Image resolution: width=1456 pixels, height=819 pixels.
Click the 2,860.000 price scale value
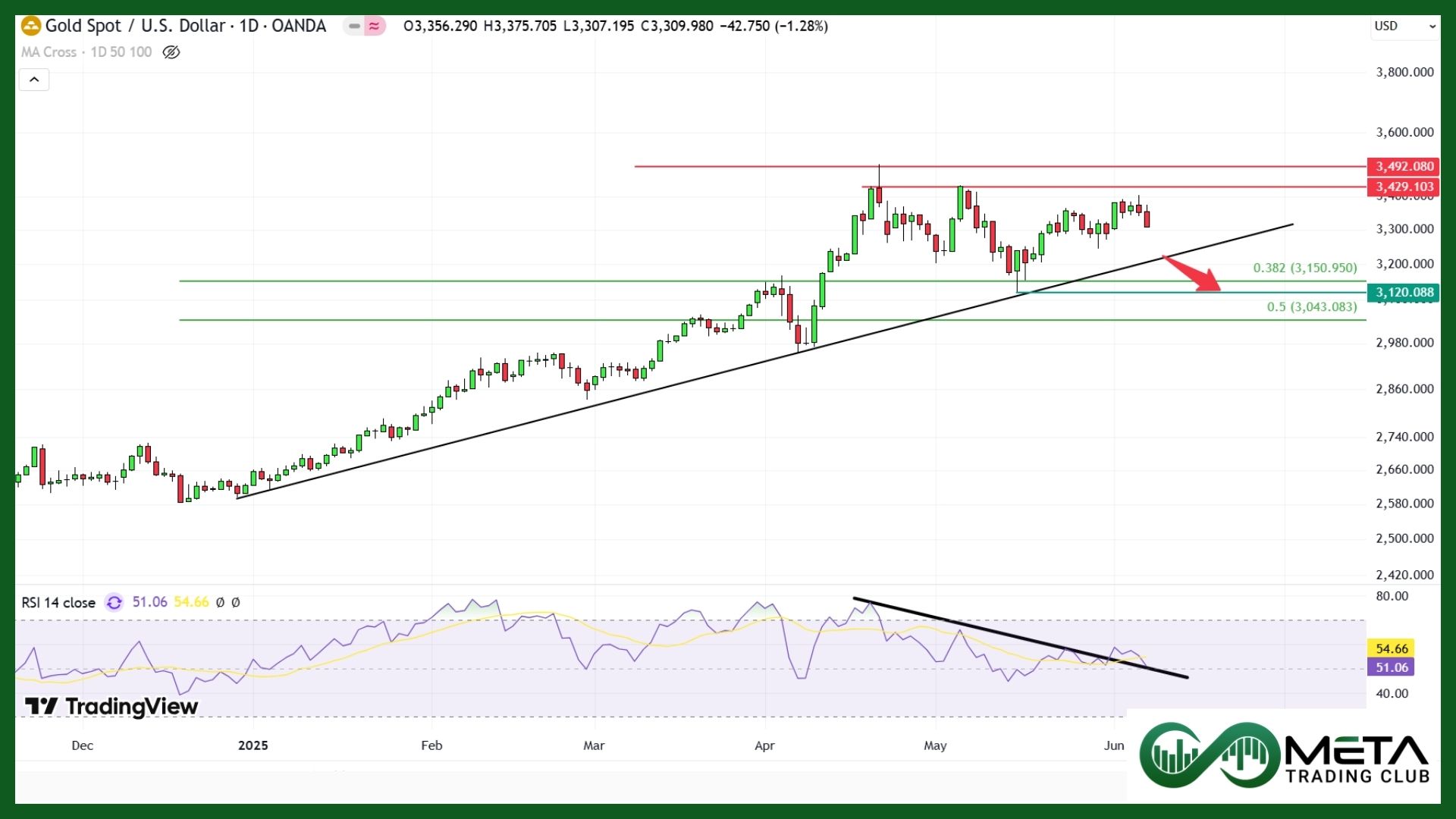tap(1404, 389)
